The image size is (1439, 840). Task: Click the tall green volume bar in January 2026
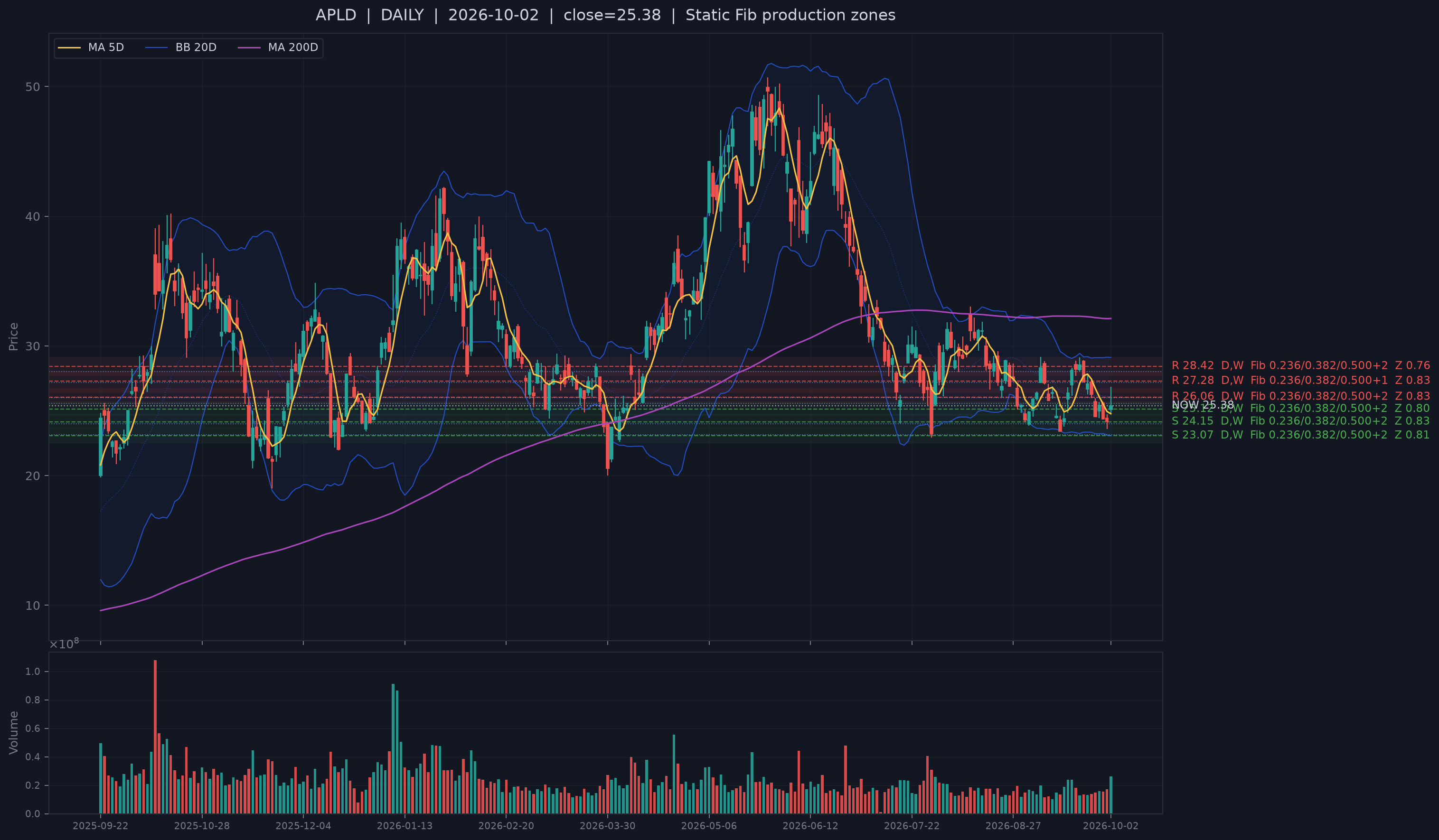pos(393,749)
